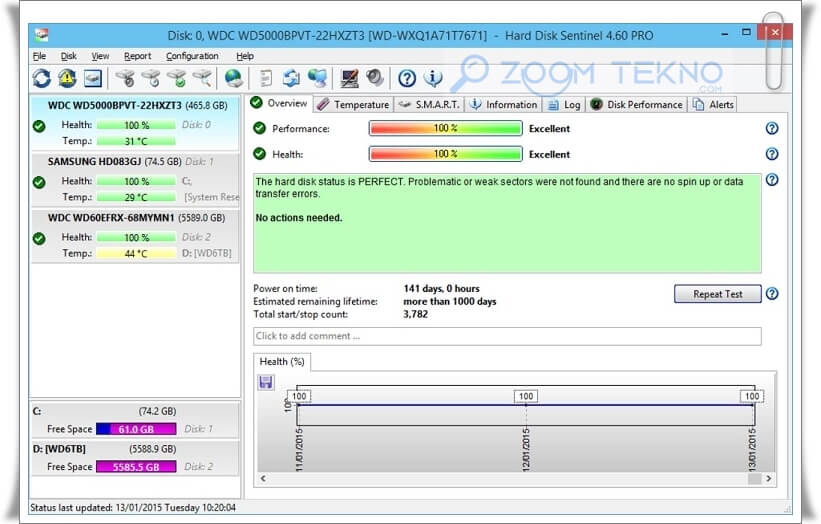Screen dimensions: 821x524
Task: Click the help icon beside Health rating
Action: (772, 154)
